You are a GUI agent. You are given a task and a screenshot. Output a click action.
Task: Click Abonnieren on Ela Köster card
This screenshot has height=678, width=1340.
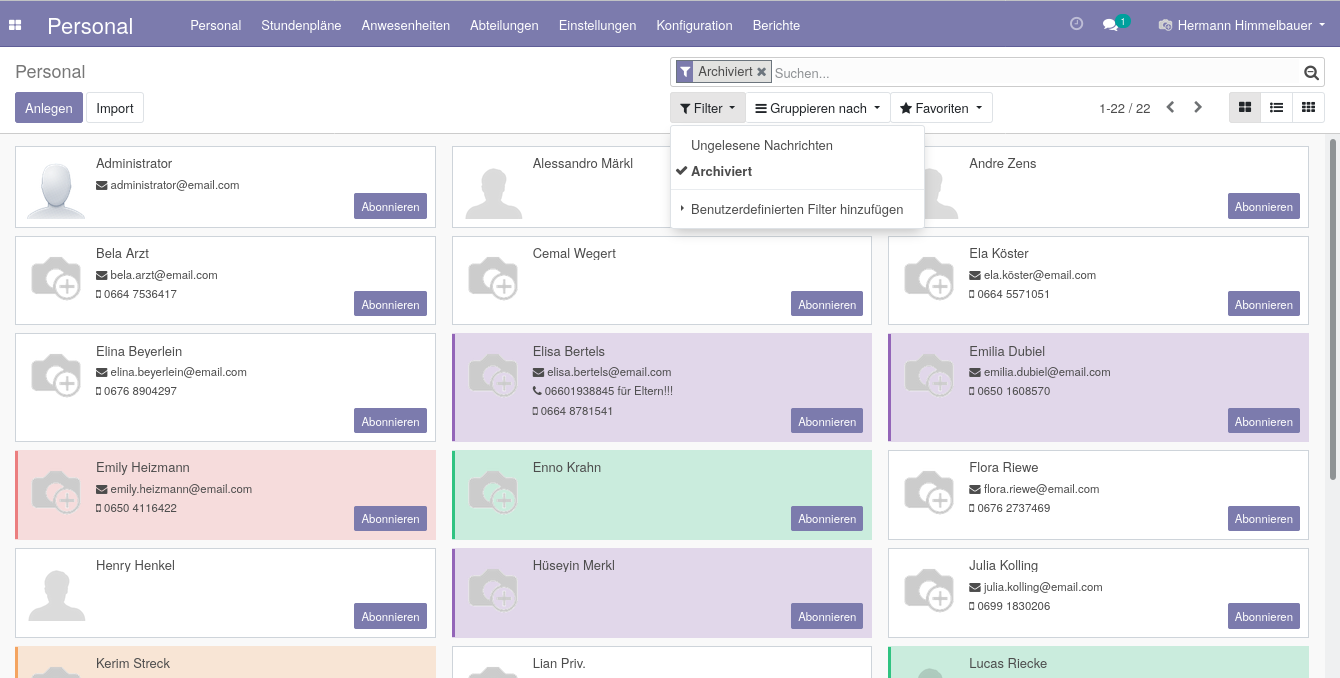click(x=1264, y=305)
